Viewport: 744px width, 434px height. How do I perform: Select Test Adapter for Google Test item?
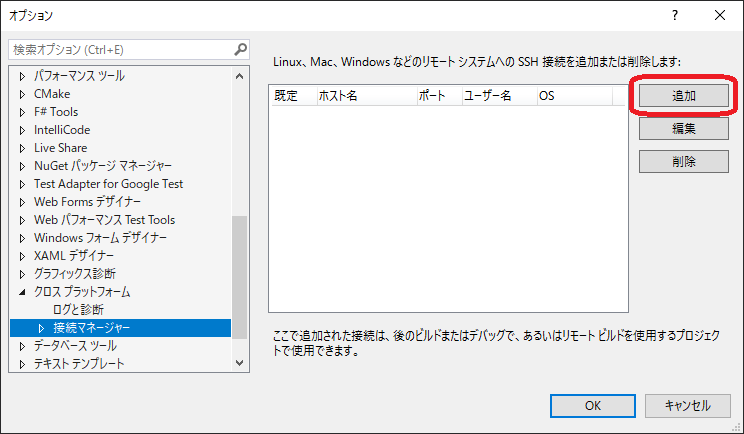tap(108, 184)
